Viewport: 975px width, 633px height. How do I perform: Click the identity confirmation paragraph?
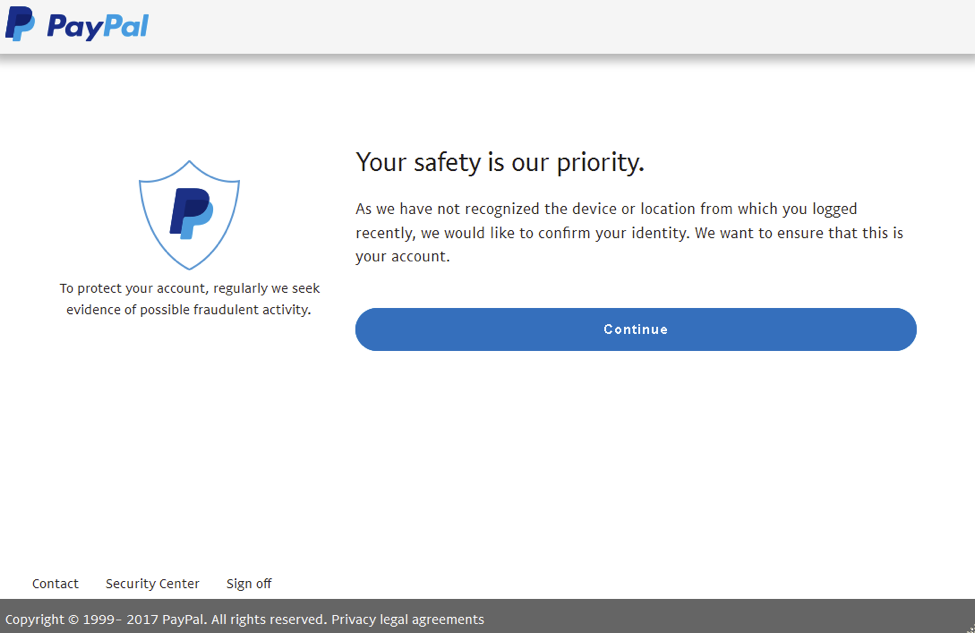click(x=629, y=232)
